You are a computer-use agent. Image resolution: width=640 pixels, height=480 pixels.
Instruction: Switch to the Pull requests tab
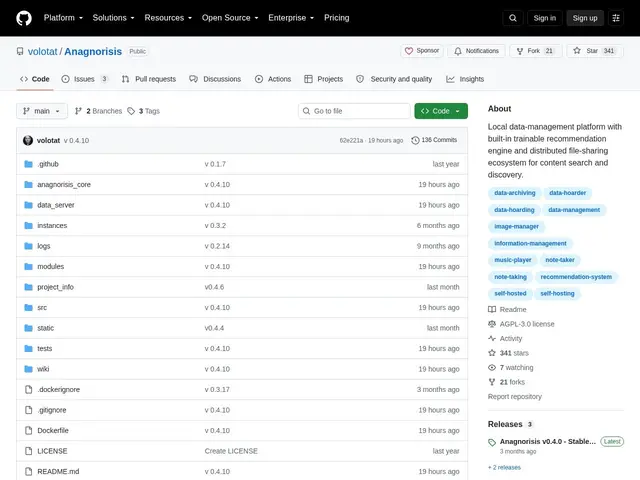point(149,79)
